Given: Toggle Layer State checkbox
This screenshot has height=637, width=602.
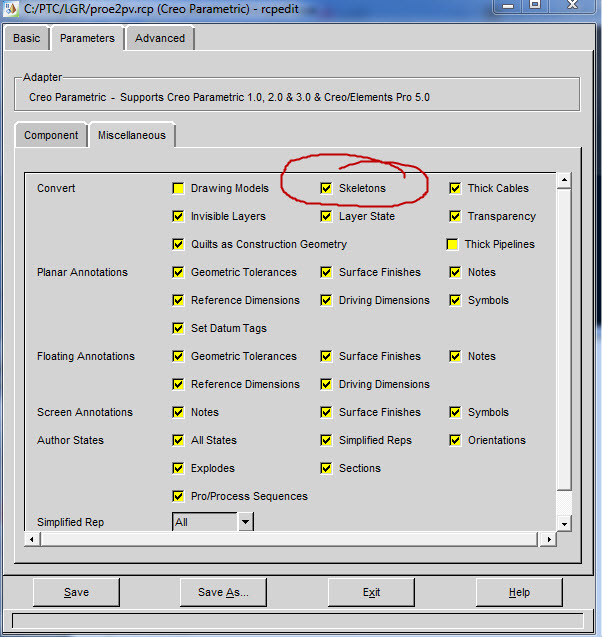Looking at the screenshot, I should (326, 216).
